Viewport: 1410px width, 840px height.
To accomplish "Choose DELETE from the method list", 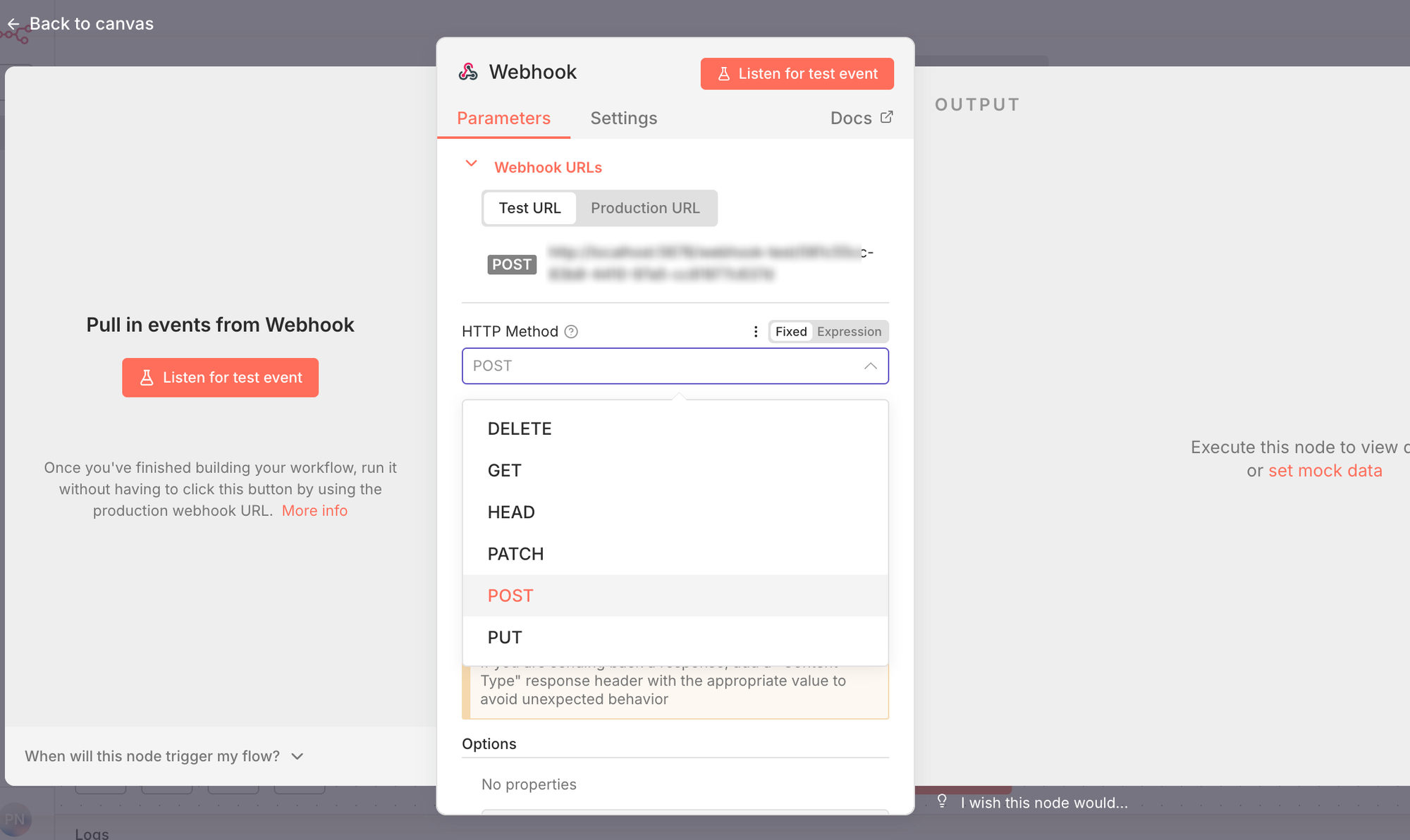I will [x=520, y=428].
